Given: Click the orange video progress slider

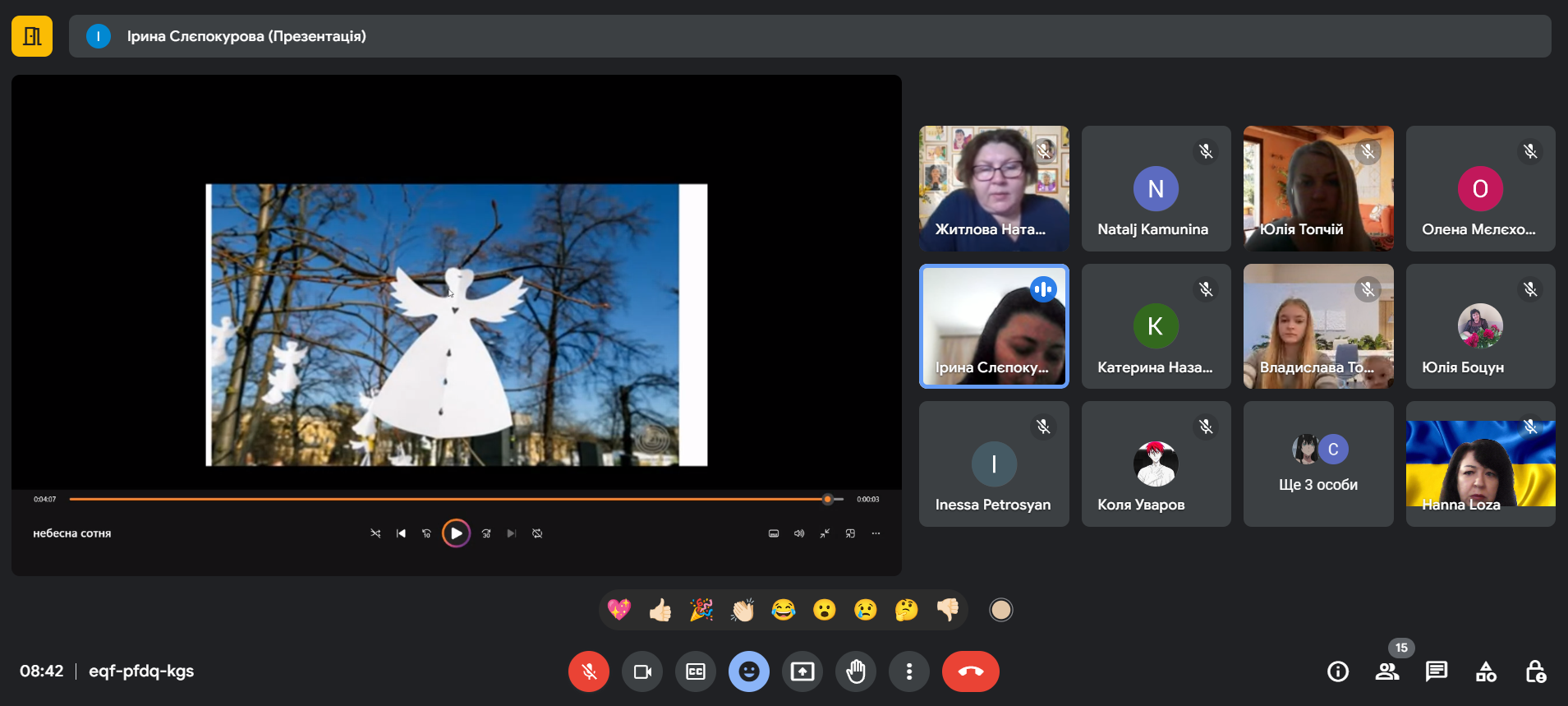Looking at the screenshot, I should click(x=827, y=499).
